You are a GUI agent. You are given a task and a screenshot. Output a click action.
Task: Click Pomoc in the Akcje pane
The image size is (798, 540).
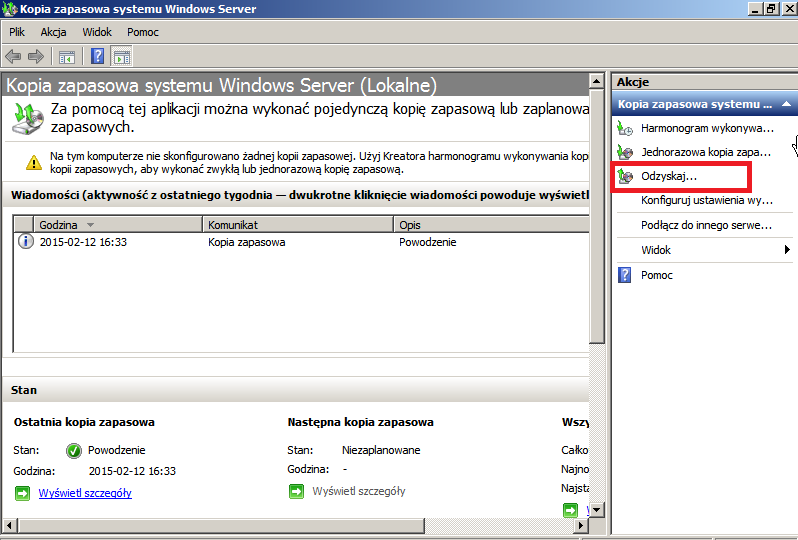(x=657, y=275)
